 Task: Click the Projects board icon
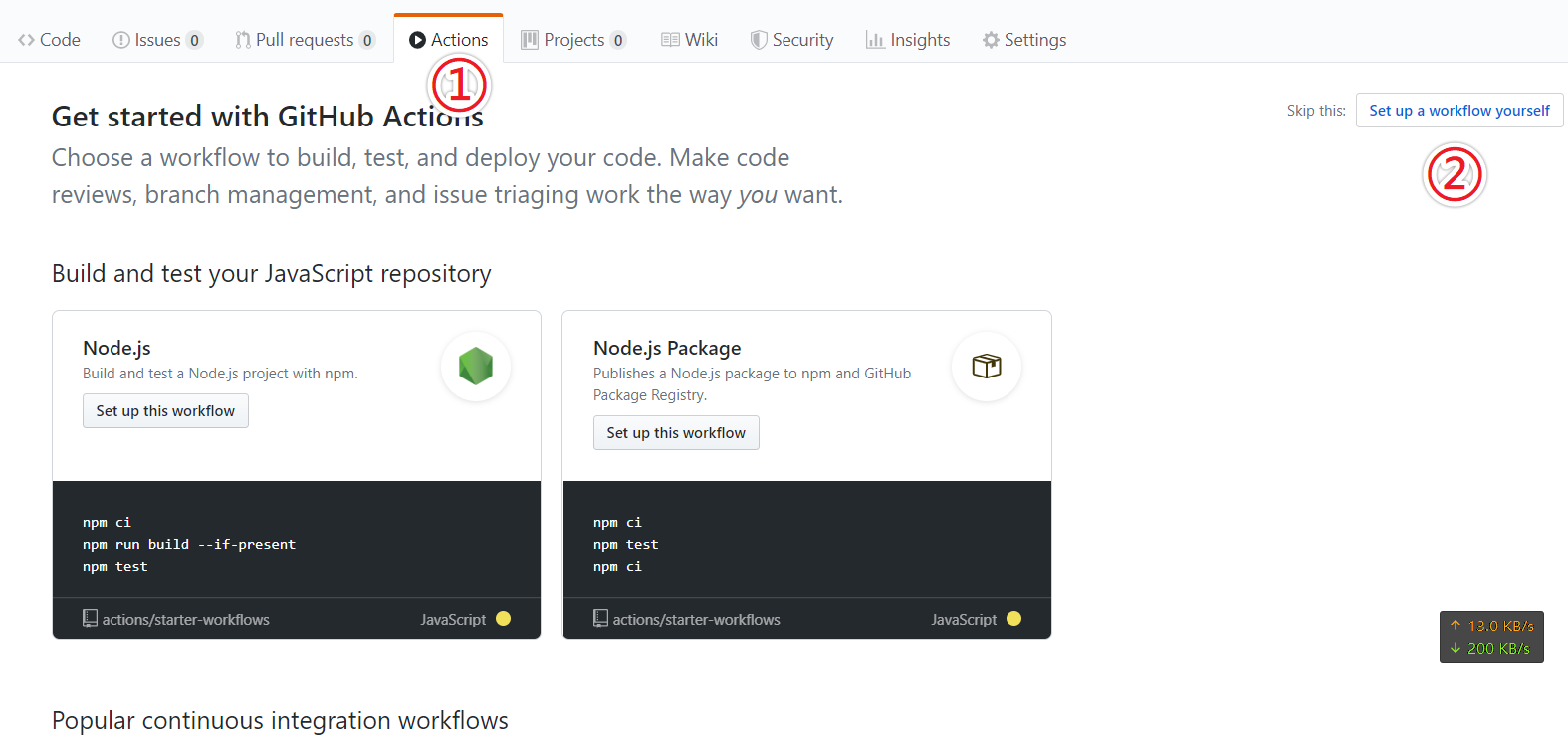click(x=530, y=40)
